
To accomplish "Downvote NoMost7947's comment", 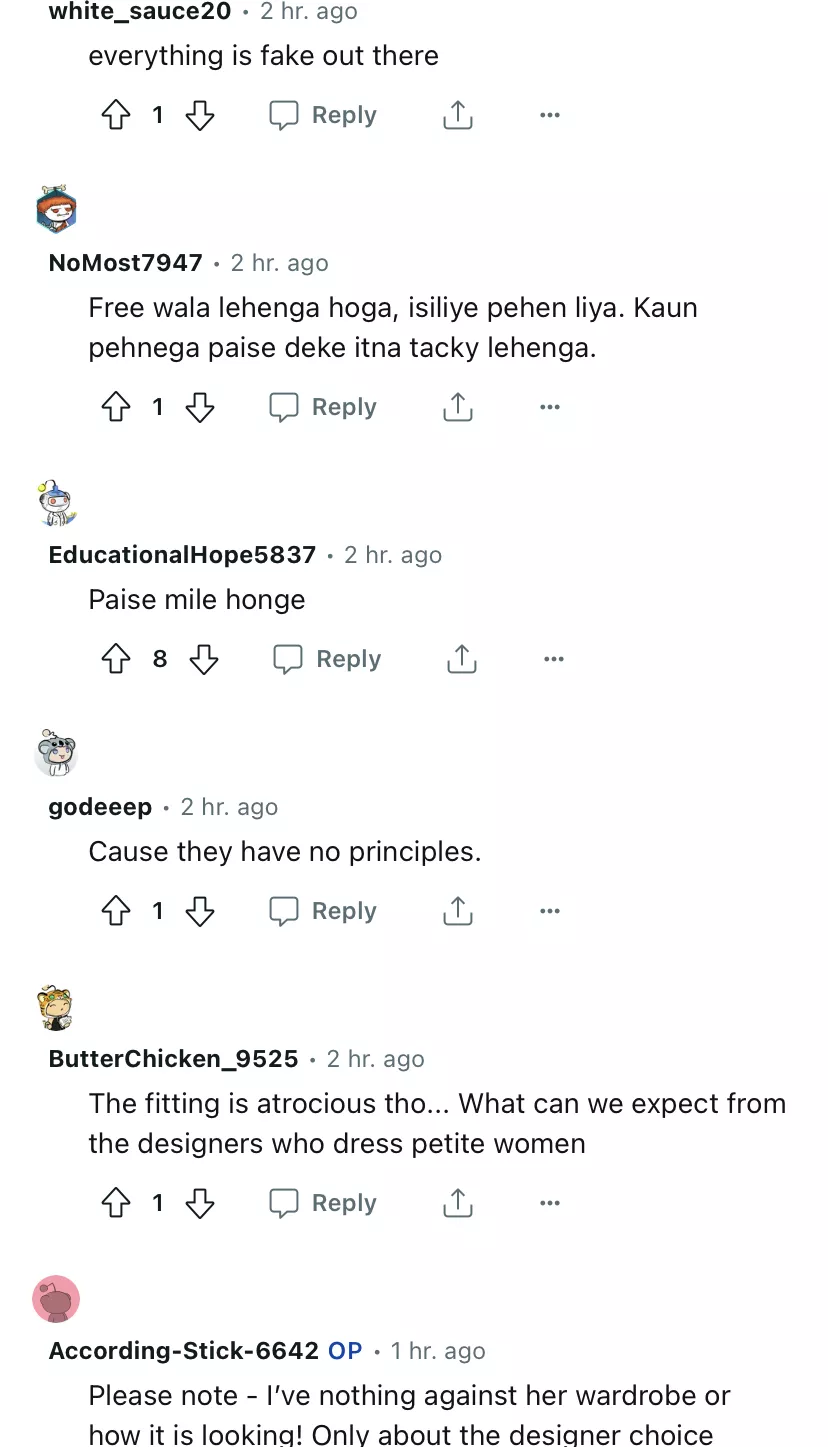I will point(200,408).
